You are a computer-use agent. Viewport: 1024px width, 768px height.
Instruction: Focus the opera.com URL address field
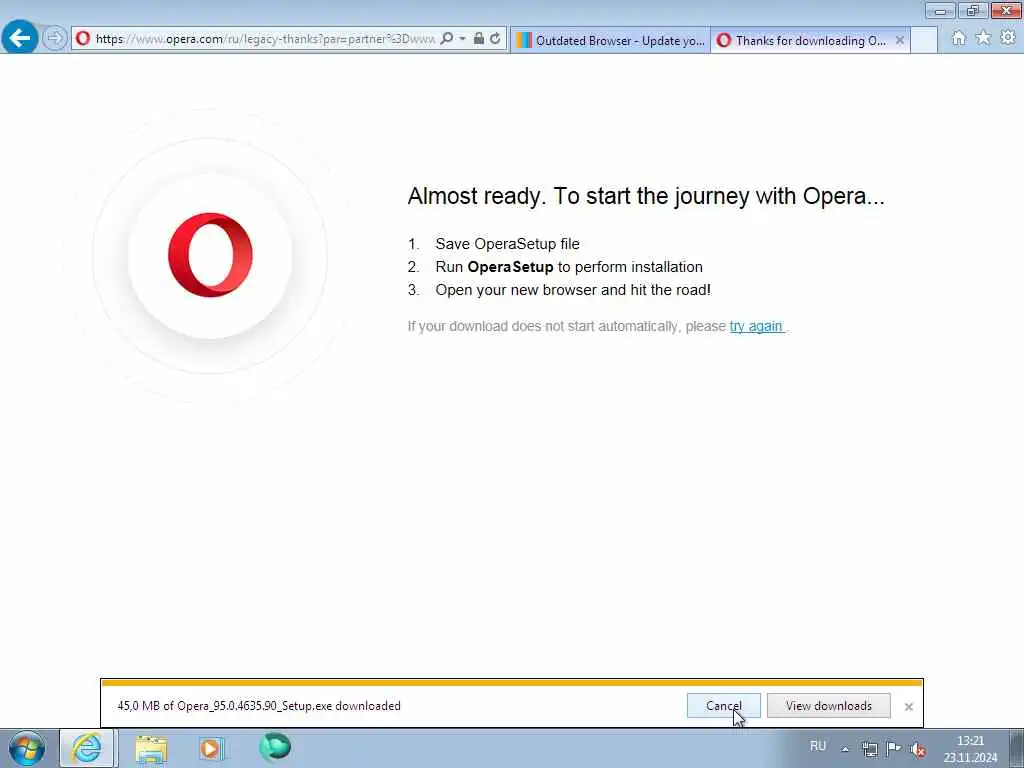[264, 39]
